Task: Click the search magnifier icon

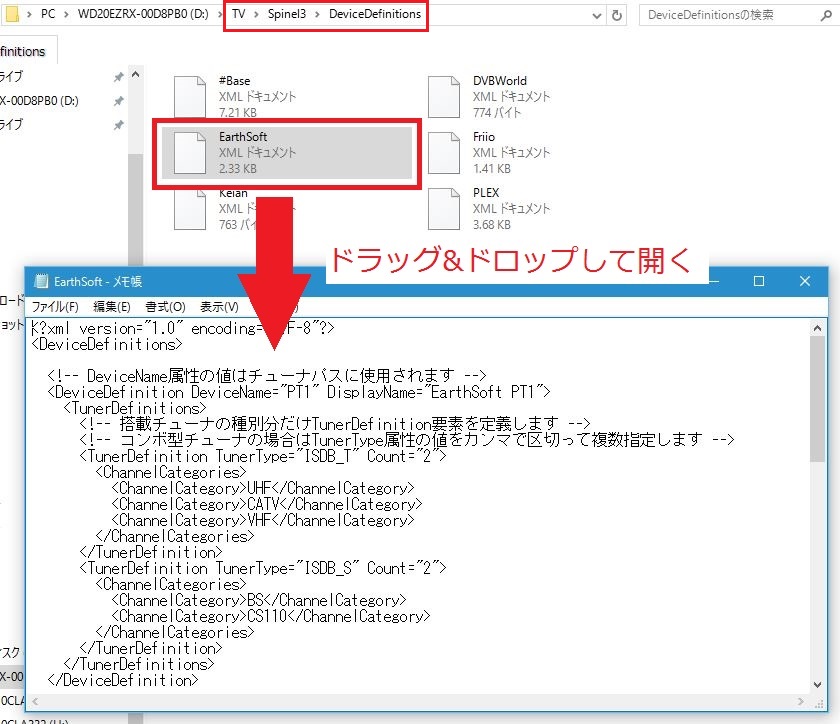Action: 826,16
